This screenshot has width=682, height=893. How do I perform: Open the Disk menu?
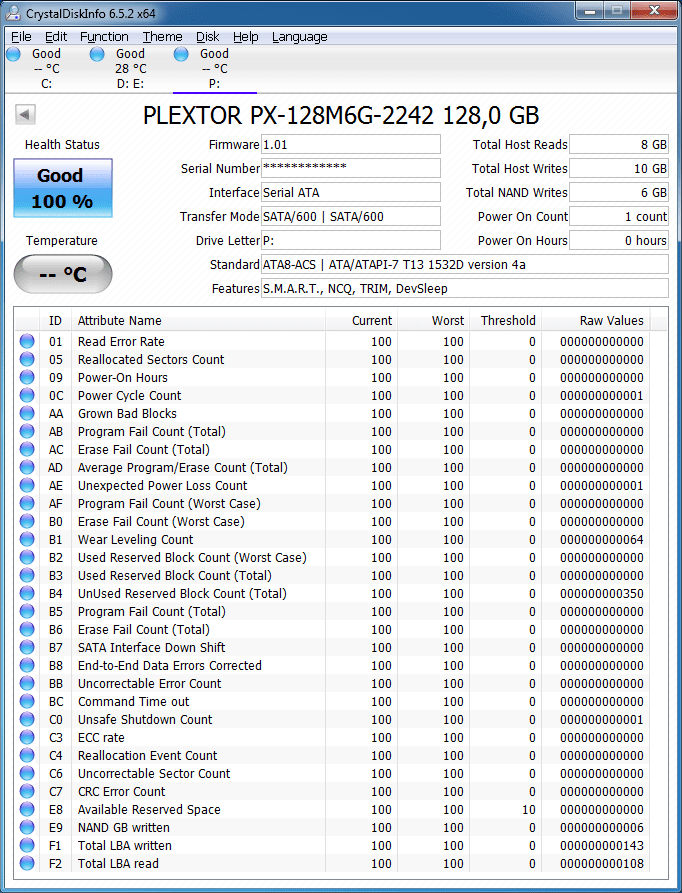pyautogui.click(x=208, y=37)
